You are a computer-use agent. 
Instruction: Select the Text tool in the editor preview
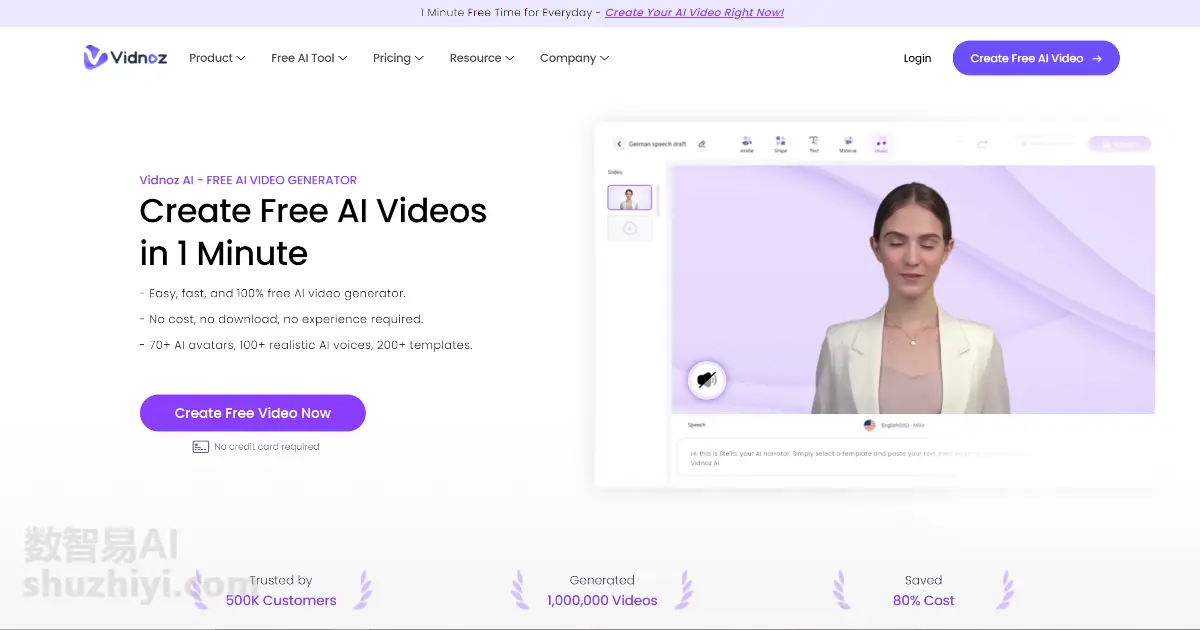(814, 144)
